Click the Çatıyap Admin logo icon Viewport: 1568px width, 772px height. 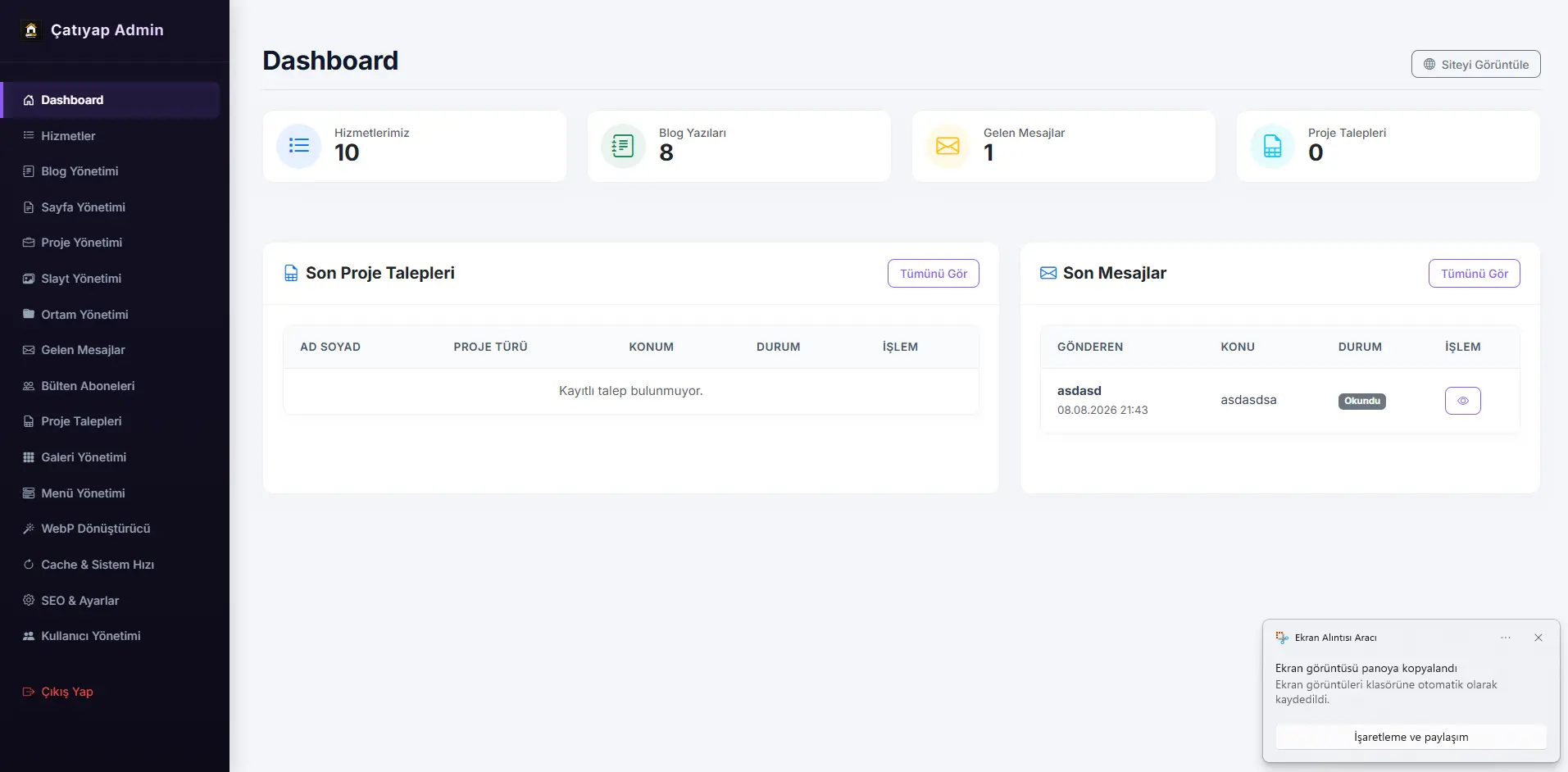pyautogui.click(x=30, y=30)
